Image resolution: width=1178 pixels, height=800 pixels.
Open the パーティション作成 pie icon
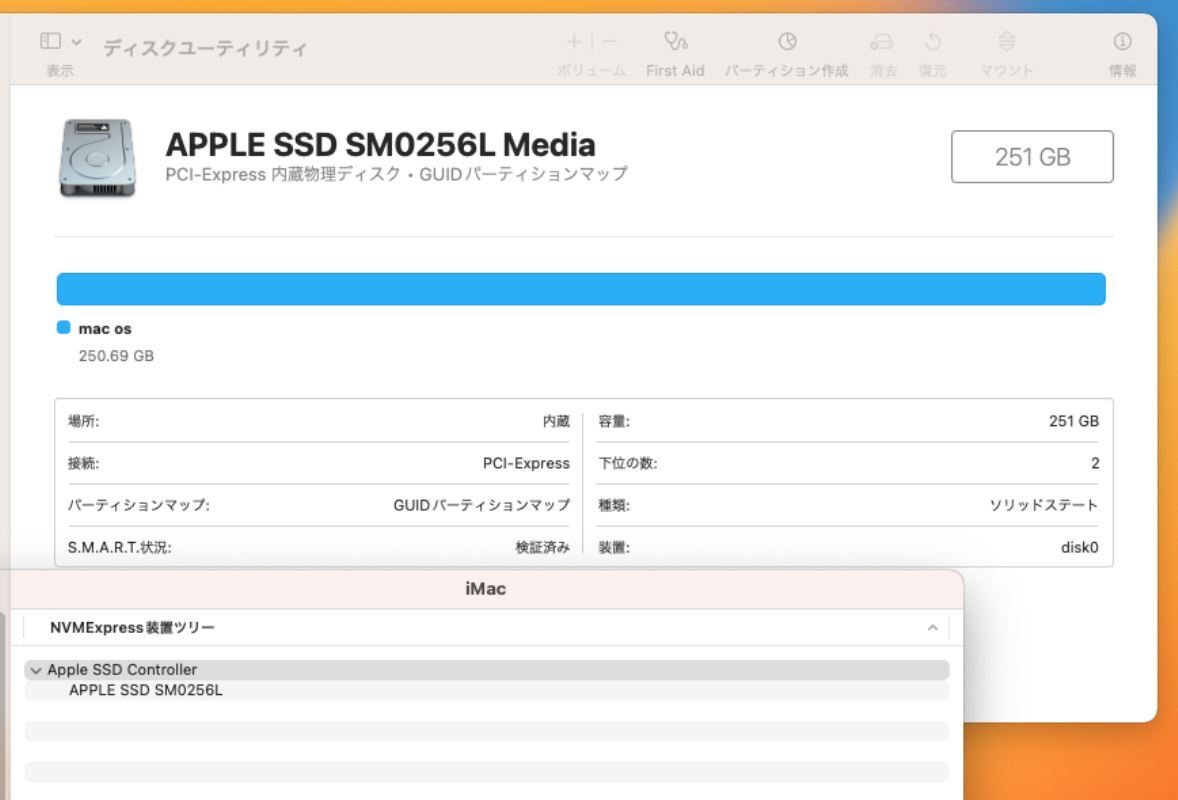pyautogui.click(x=787, y=41)
